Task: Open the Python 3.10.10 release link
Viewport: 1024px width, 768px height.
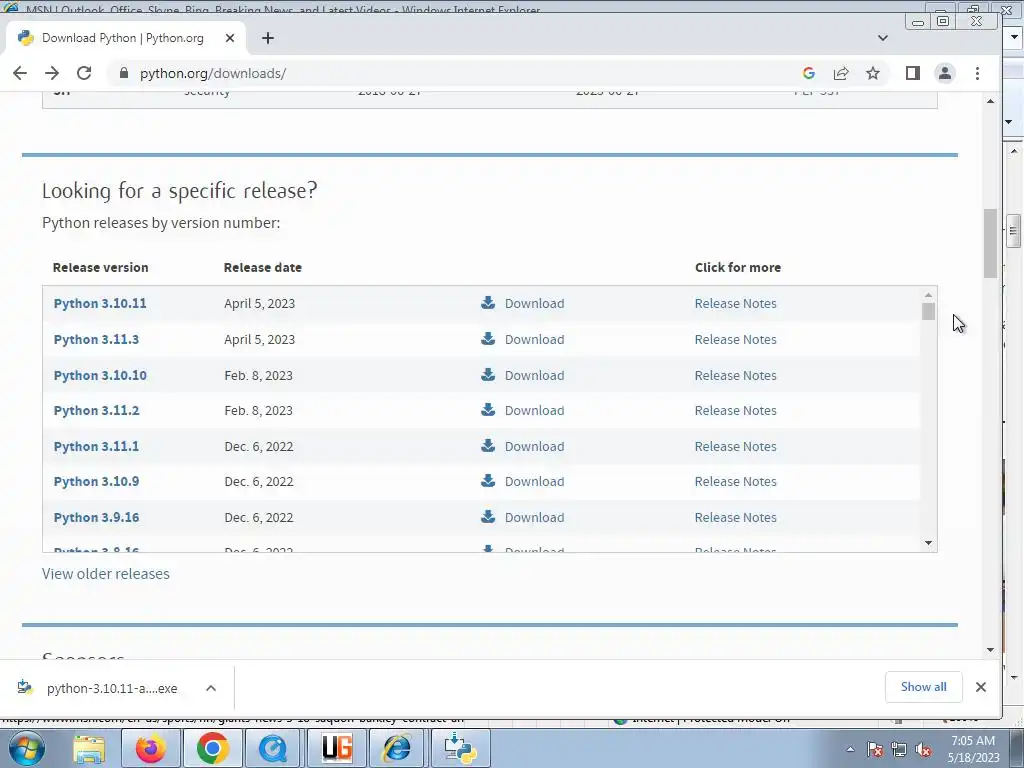Action: [100, 376]
